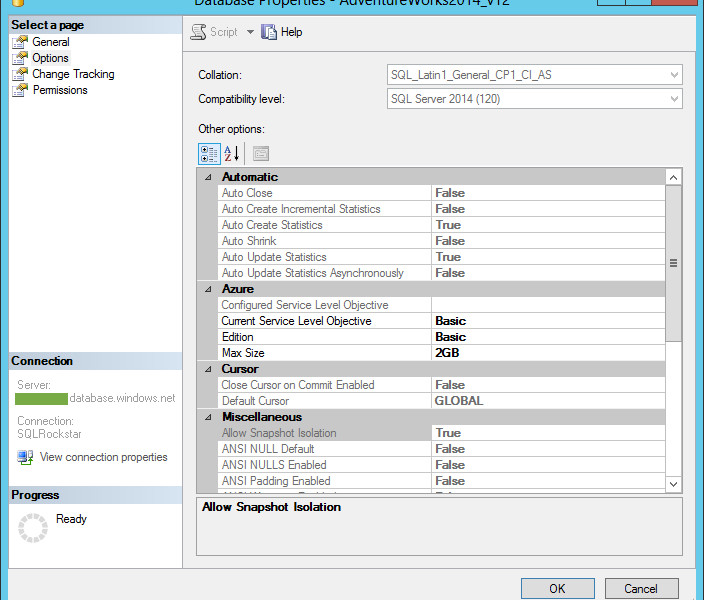Collapse the Miscellaneous category

click(x=208, y=417)
